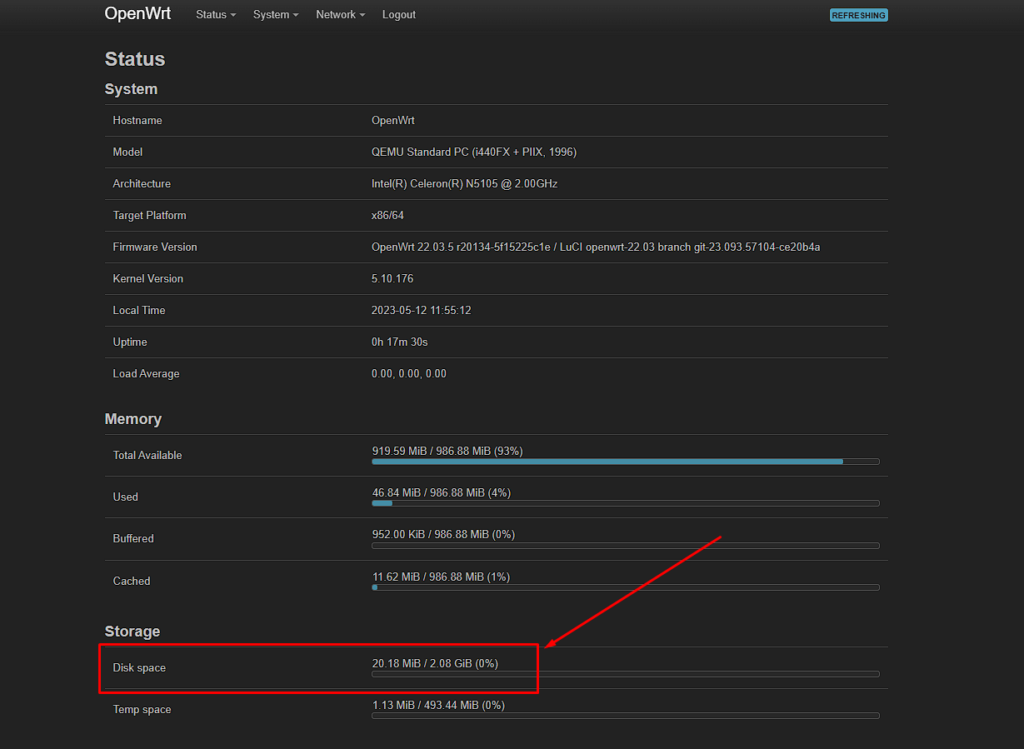Viewport: 1024px width, 749px height.
Task: Select 919.59 MiB / 986.88 MiB (93%) text
Action: (447, 451)
